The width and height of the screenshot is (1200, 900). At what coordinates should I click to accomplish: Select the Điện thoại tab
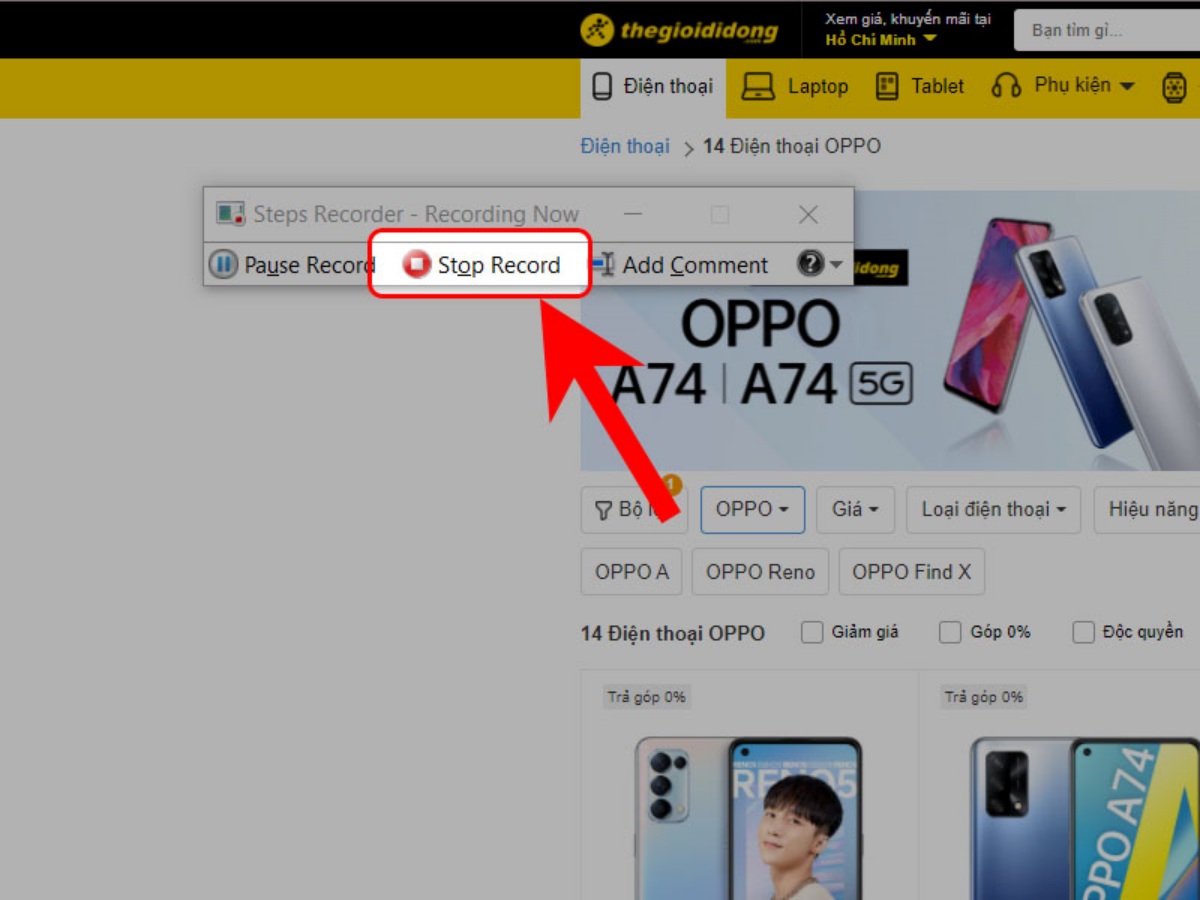[x=653, y=87]
